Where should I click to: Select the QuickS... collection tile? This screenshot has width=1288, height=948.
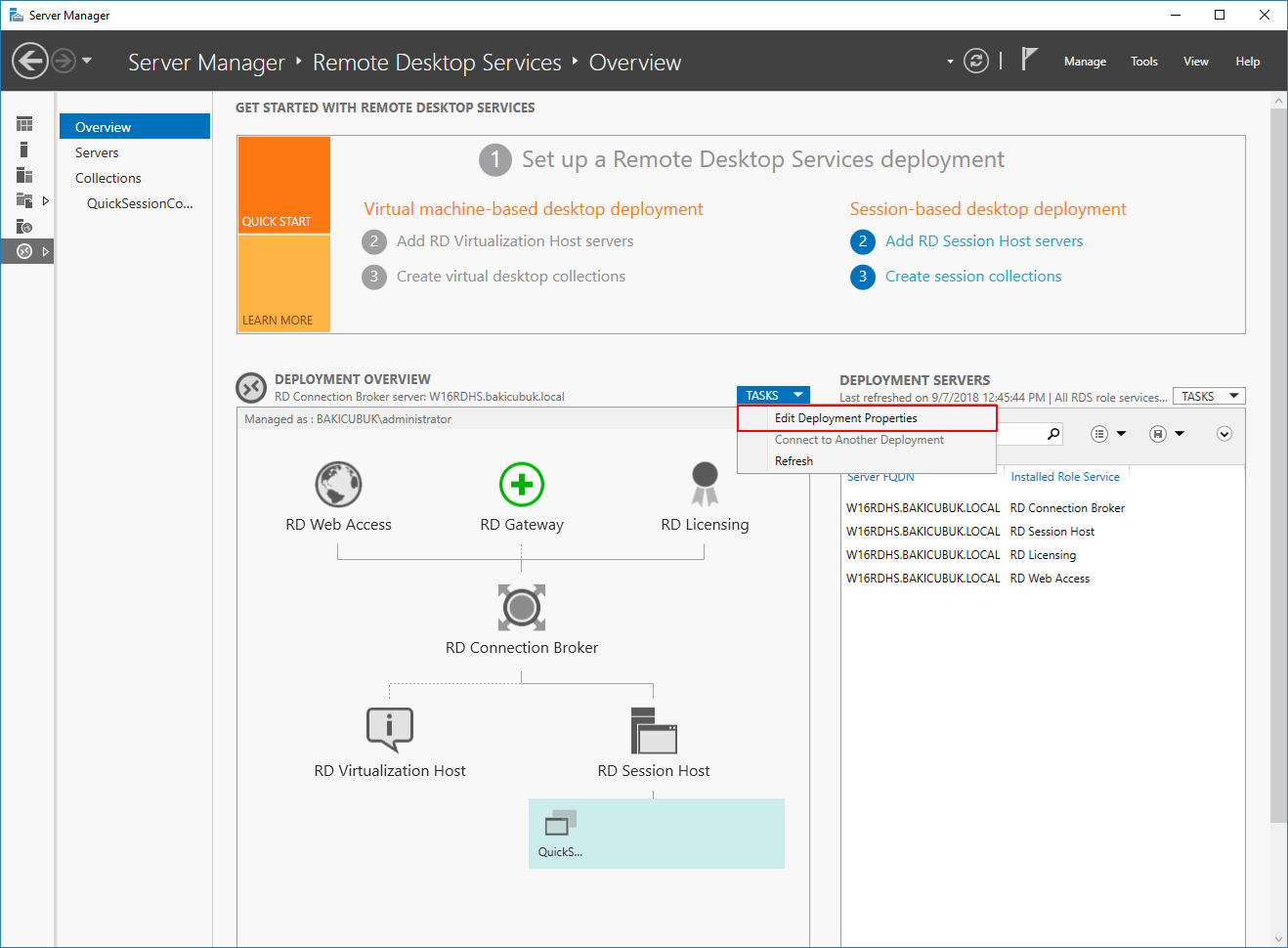tap(656, 834)
